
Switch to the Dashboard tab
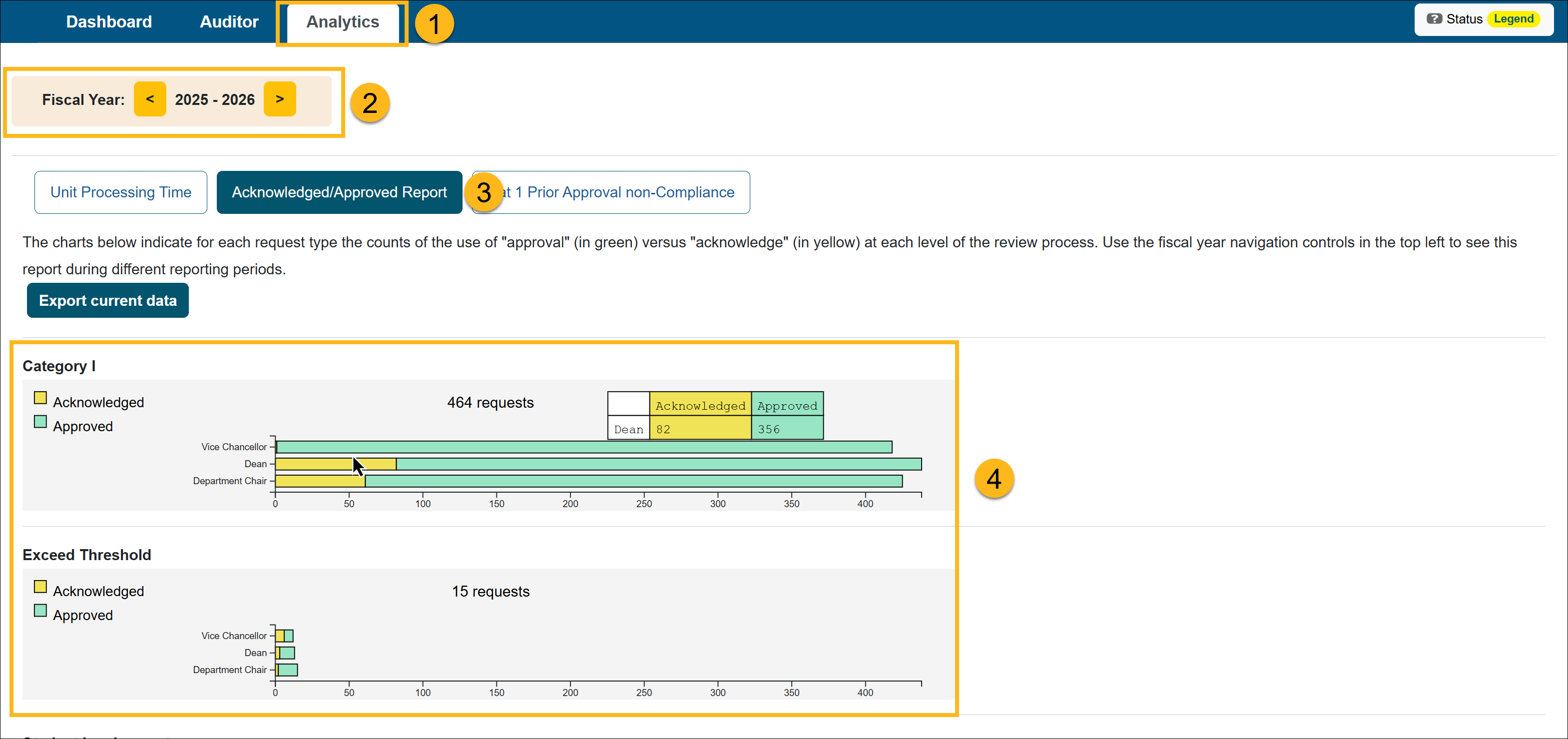pos(109,22)
